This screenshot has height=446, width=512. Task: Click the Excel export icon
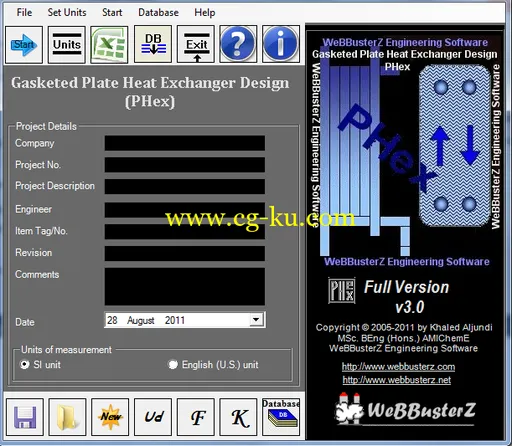coord(109,44)
